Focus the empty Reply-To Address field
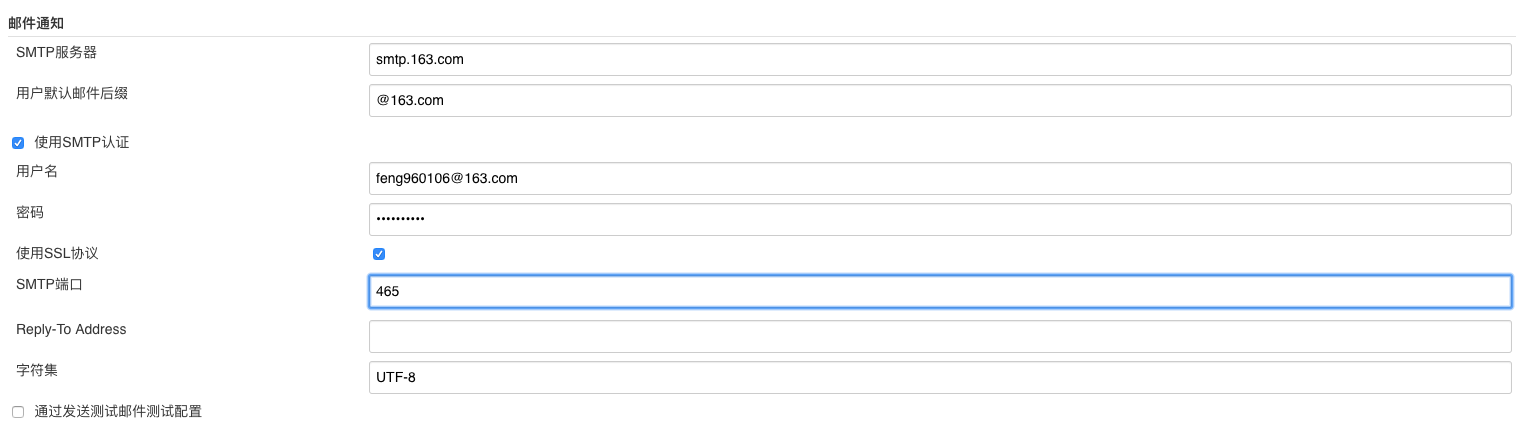The width and height of the screenshot is (1516, 426). click(x=940, y=336)
